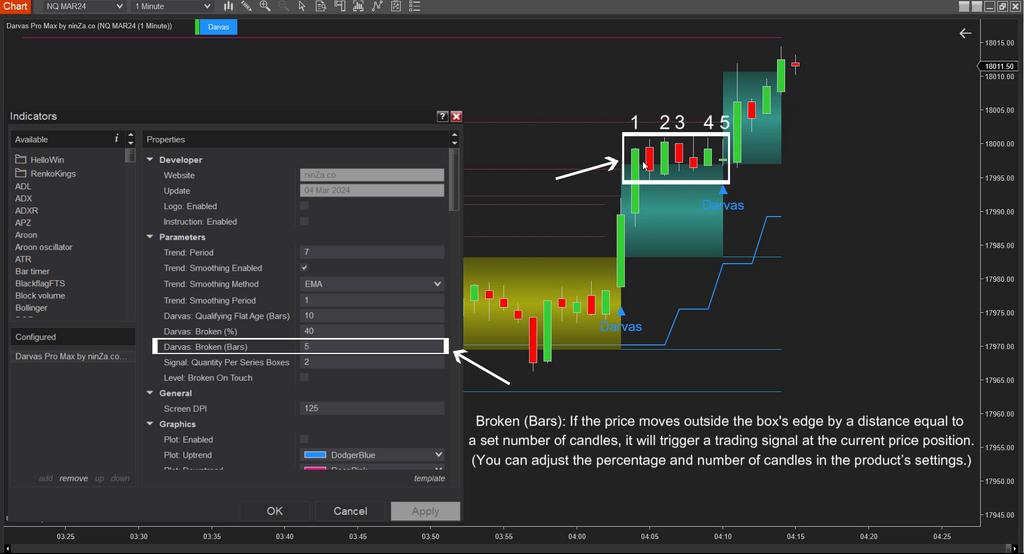Click the scroll right arrow at chart bottom
Viewport: 1024px width, 554px height.
pos(1016,549)
